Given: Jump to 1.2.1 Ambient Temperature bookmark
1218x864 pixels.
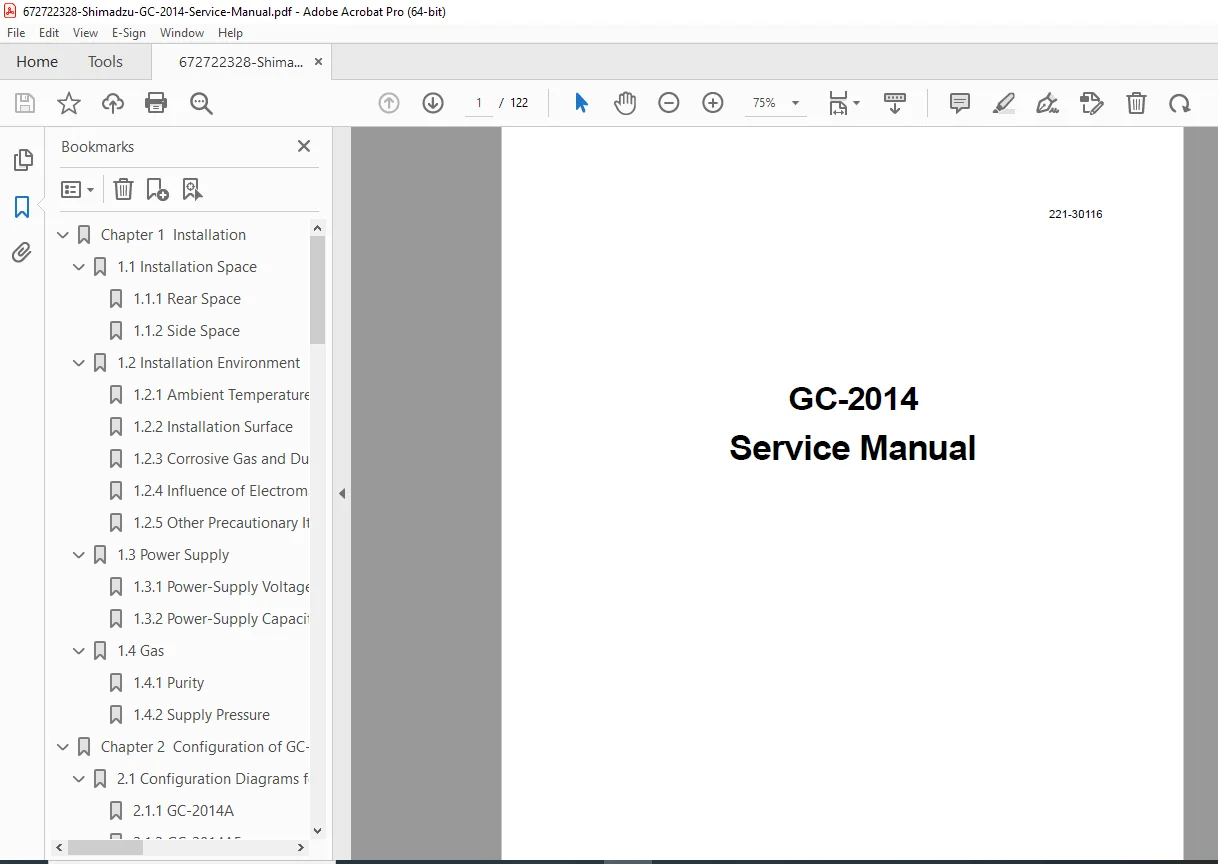Looking at the screenshot, I should [221, 395].
